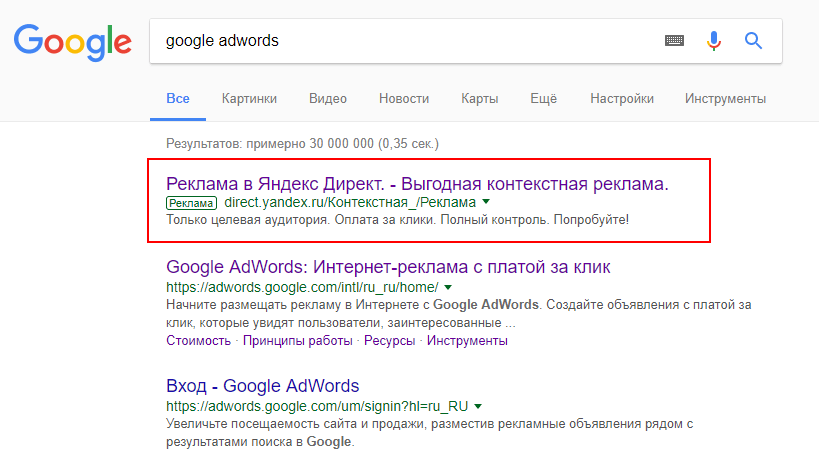Screen dimensions: 819x476
Task: Open the Ещё more menu
Action: pos(544,99)
